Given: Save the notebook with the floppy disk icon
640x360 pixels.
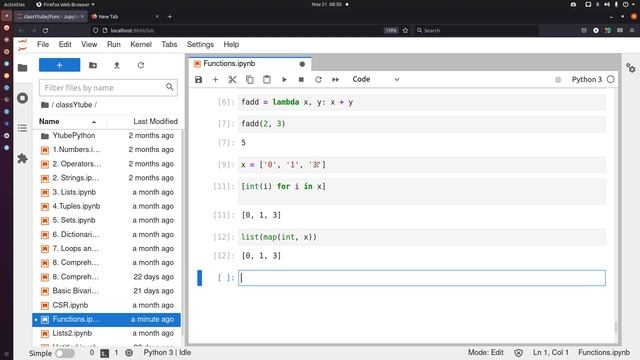Looking at the screenshot, I should tap(198, 80).
